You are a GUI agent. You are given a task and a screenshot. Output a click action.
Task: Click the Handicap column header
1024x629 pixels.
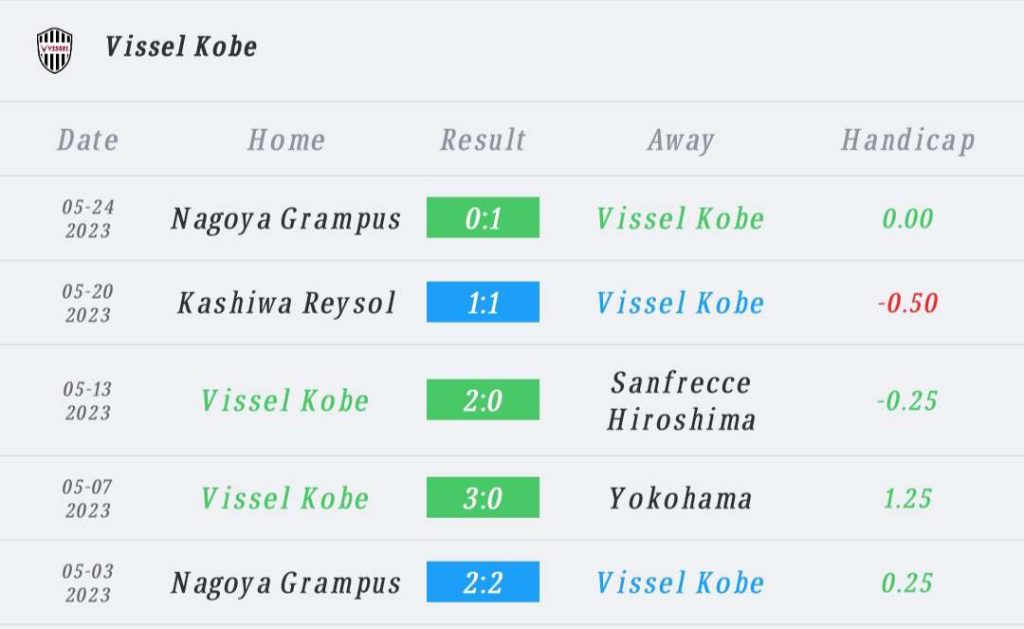pos(908,140)
